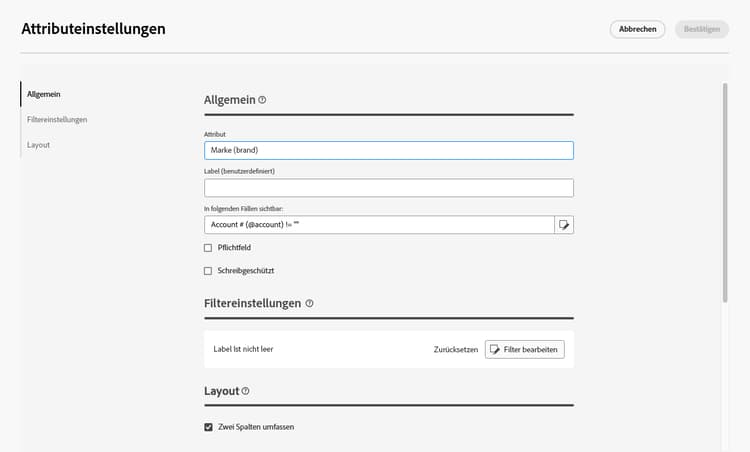
Task: Click the pencil icon in Filter bearbeiten
Action: coord(495,349)
